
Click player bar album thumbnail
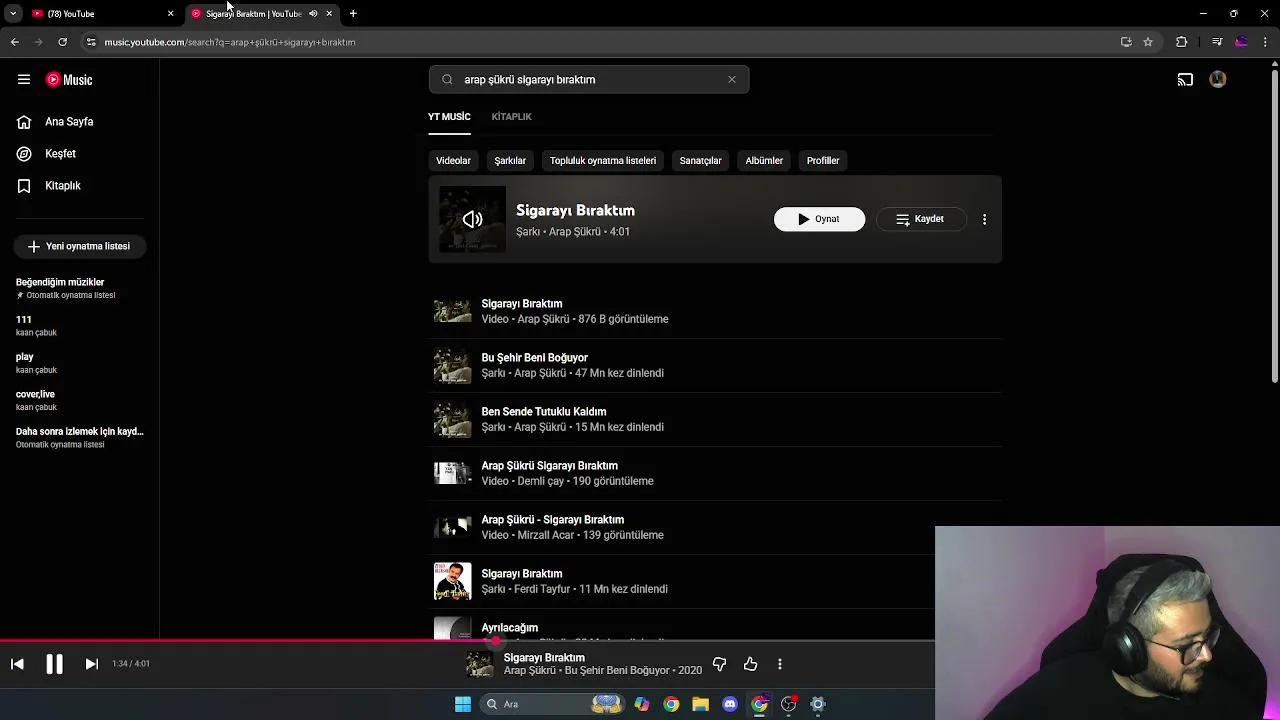[480, 664]
